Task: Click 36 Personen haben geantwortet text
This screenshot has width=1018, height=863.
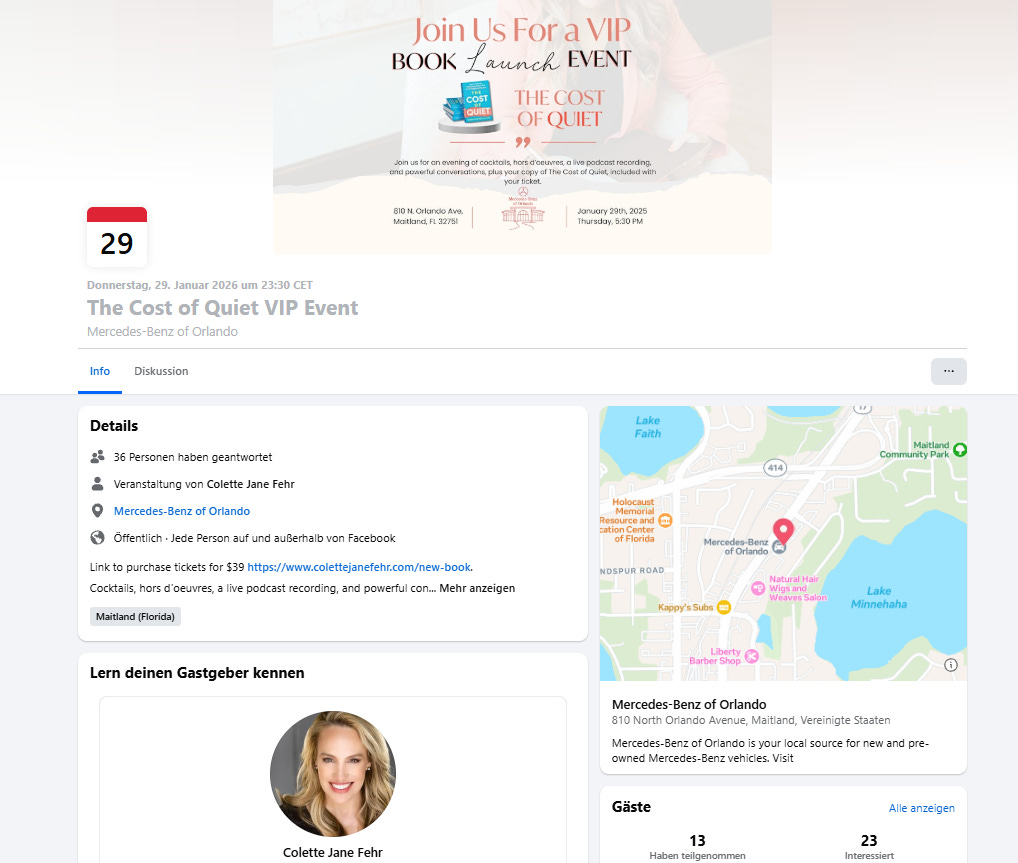Action: (x=193, y=457)
